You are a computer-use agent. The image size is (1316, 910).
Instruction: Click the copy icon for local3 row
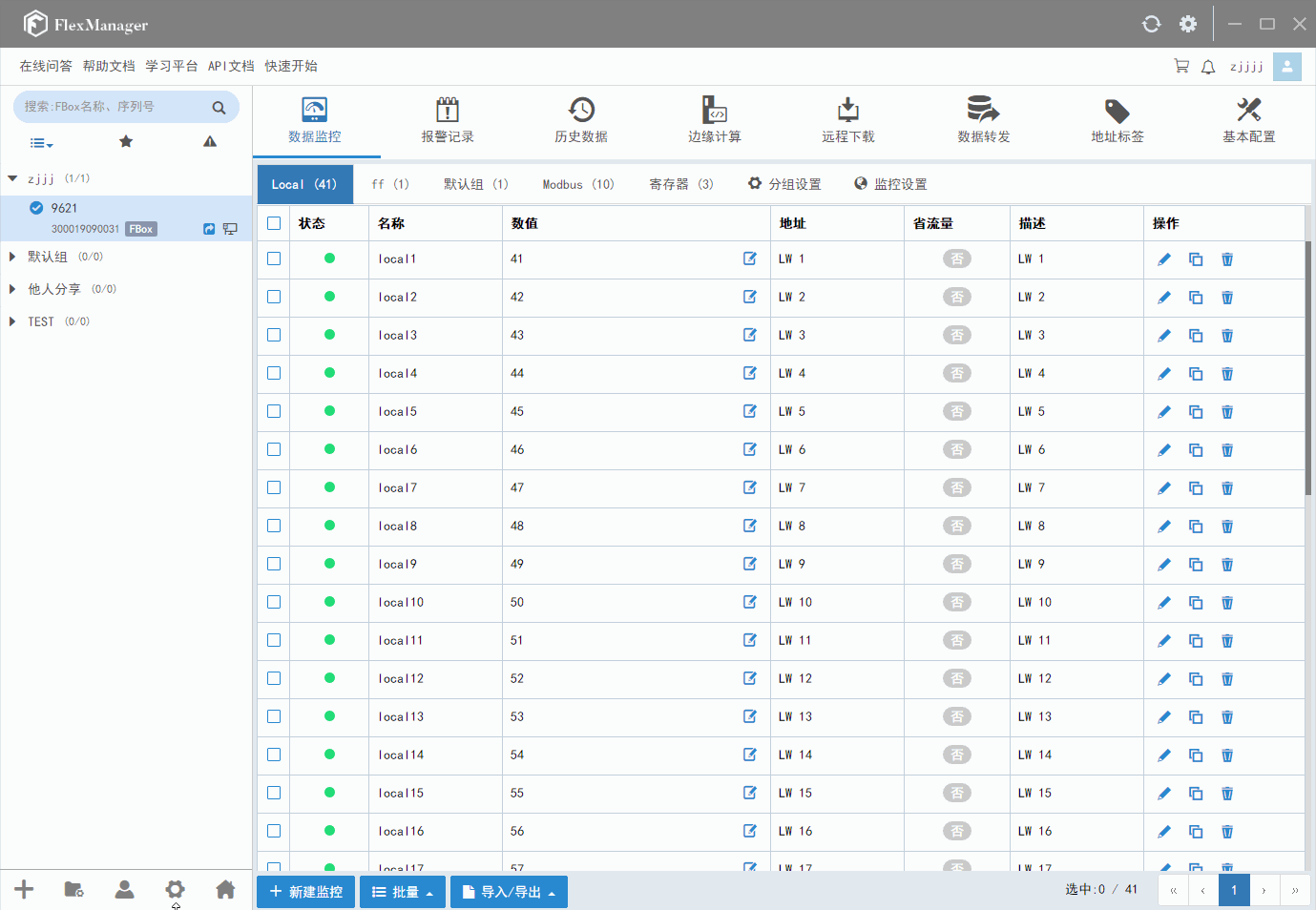1196,336
